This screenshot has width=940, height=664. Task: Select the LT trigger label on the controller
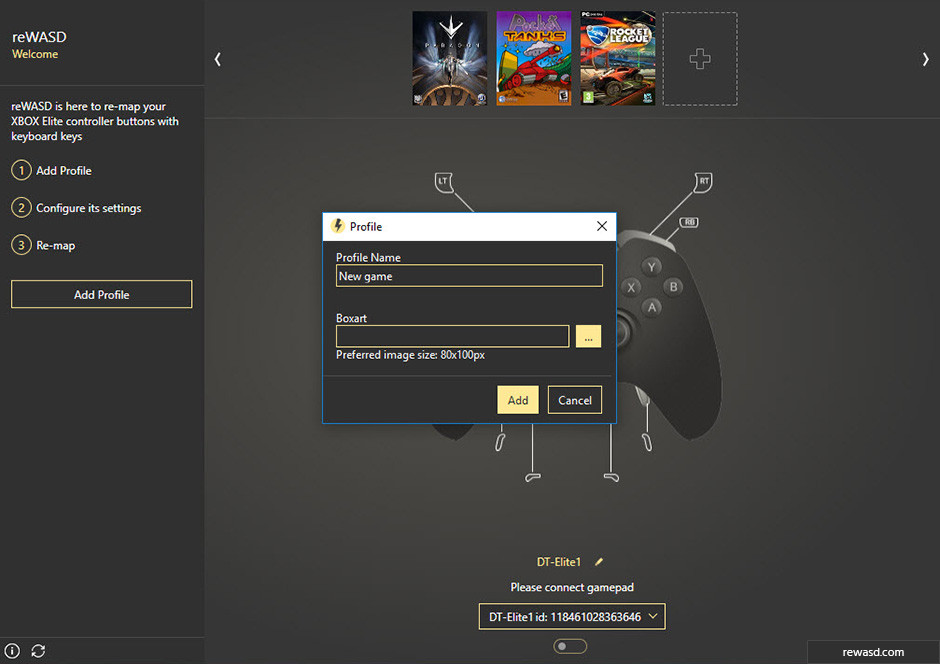[444, 182]
